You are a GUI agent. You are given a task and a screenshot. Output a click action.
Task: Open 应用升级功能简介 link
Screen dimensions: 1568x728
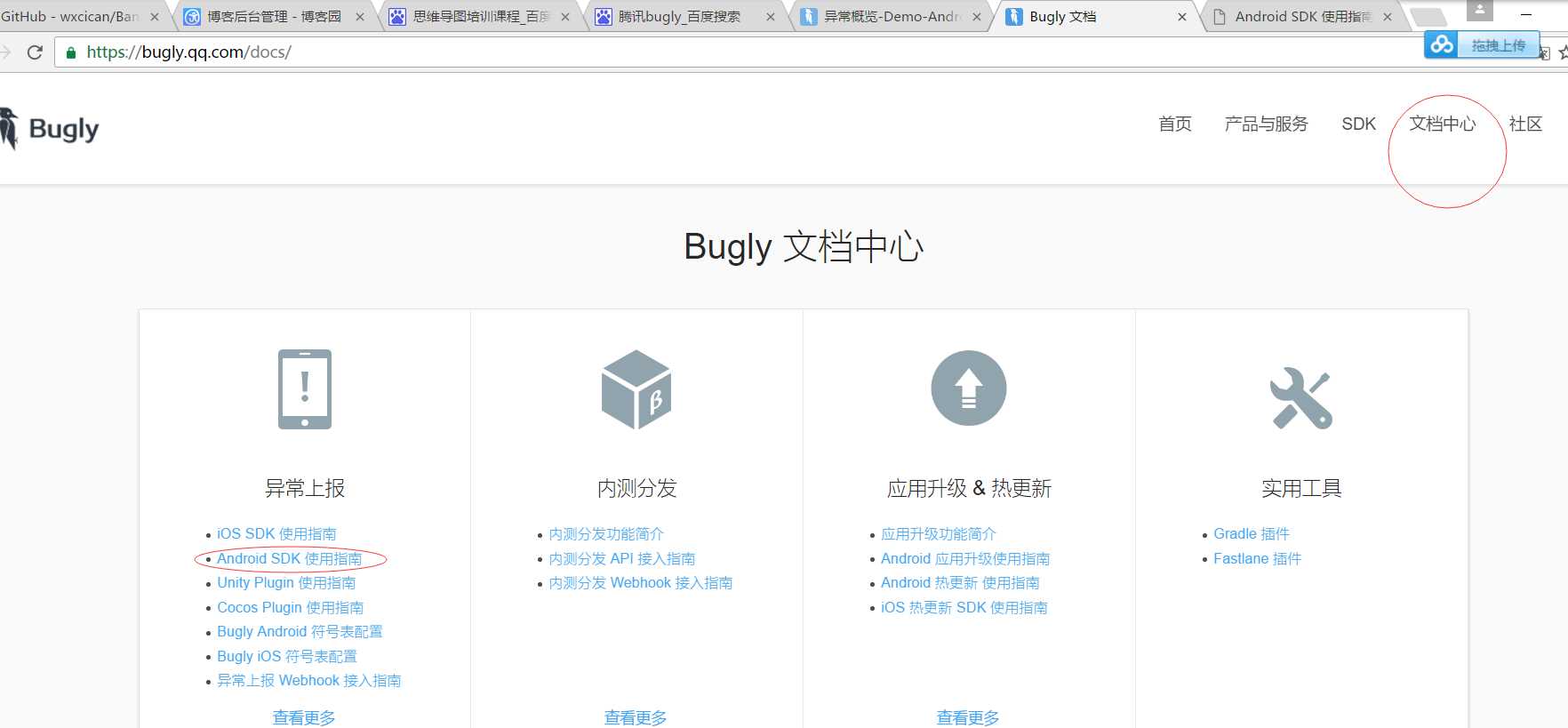point(939,534)
